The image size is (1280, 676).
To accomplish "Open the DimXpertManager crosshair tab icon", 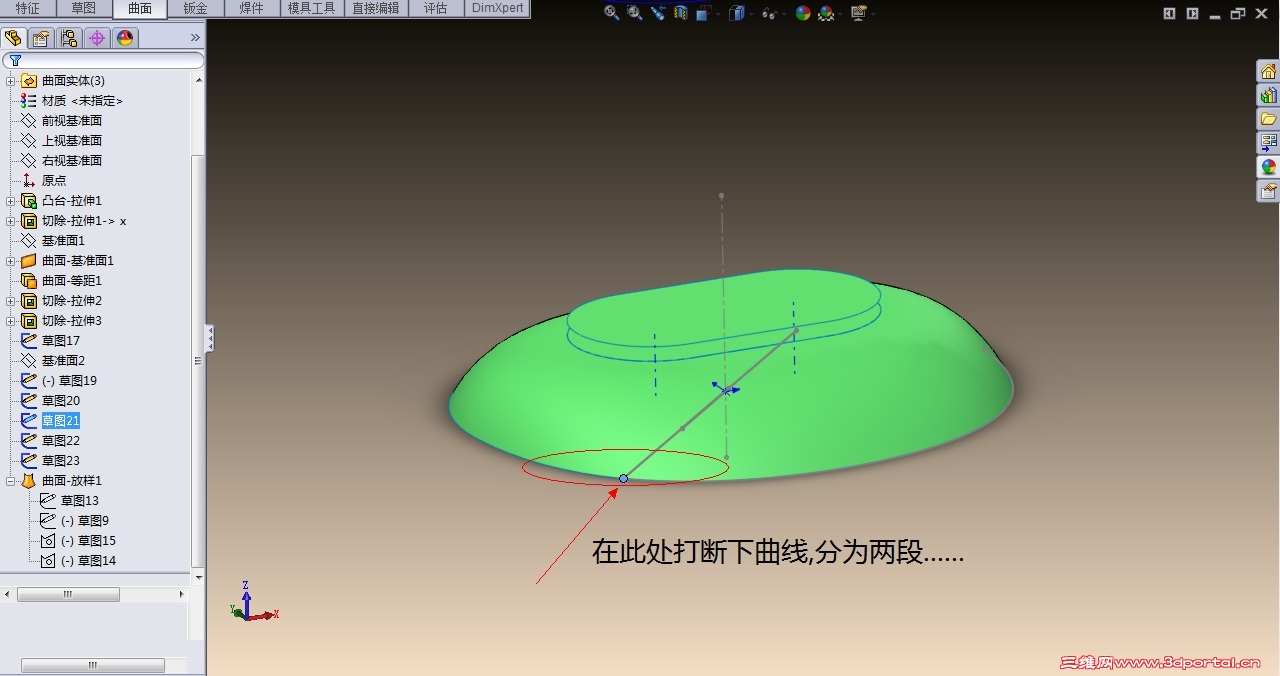I will pyautogui.click(x=97, y=38).
